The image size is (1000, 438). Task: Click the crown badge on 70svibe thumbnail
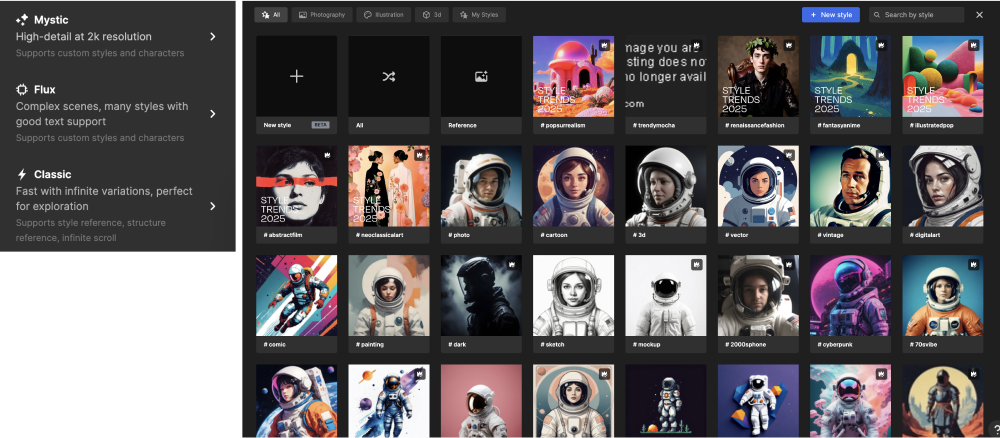pos(973,265)
